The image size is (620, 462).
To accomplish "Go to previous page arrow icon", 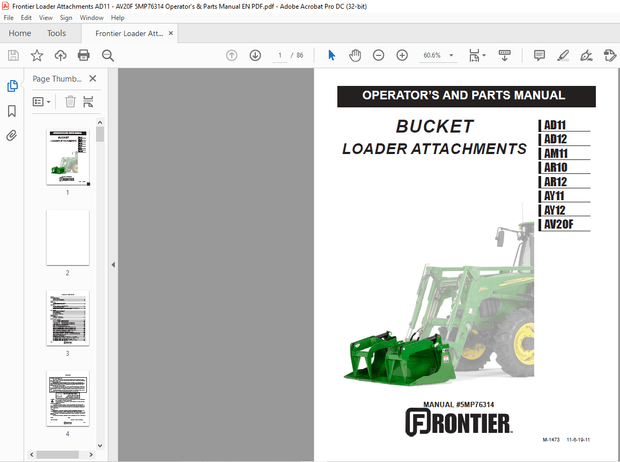I will click(232, 55).
